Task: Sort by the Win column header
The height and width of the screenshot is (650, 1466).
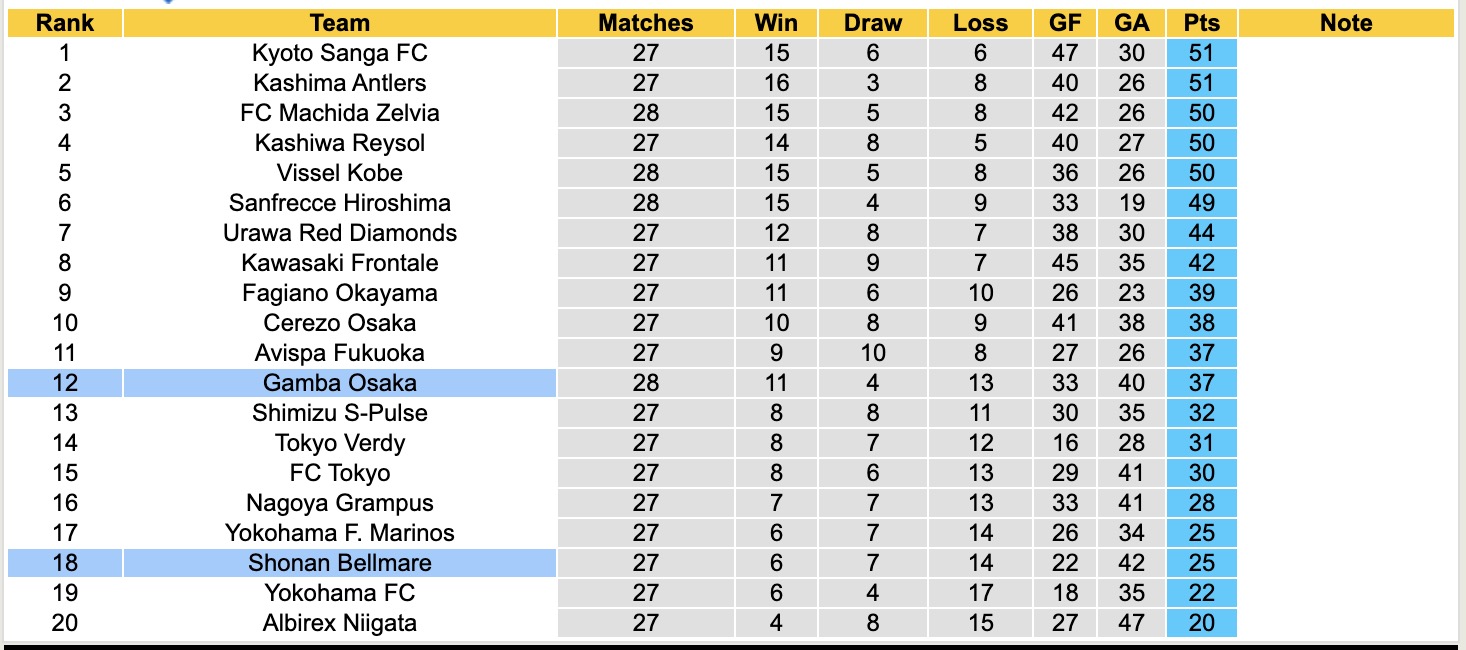Action: pyautogui.click(x=776, y=23)
